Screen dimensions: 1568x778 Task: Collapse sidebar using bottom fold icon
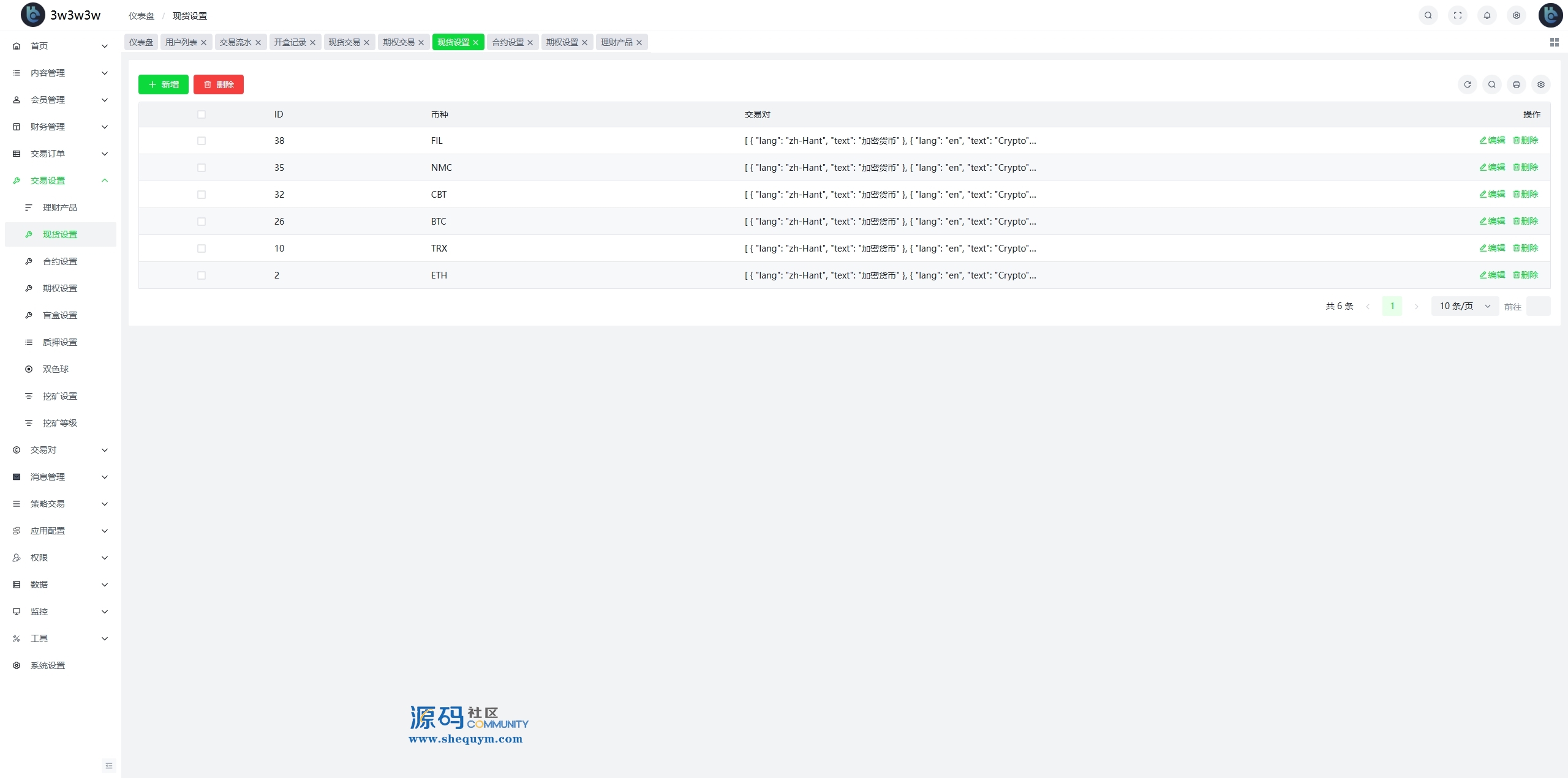tap(109, 765)
